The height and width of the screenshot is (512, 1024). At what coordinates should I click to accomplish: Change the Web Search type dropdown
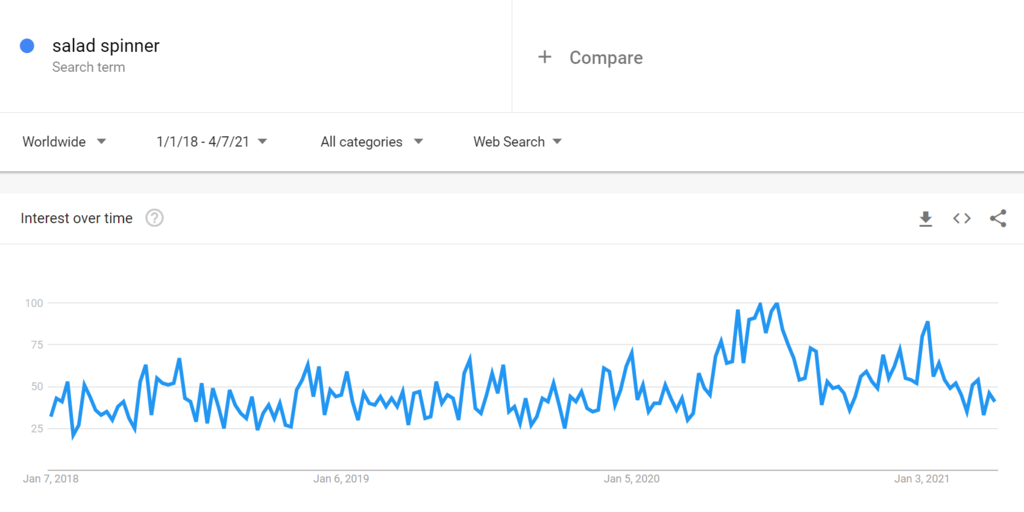(x=518, y=142)
